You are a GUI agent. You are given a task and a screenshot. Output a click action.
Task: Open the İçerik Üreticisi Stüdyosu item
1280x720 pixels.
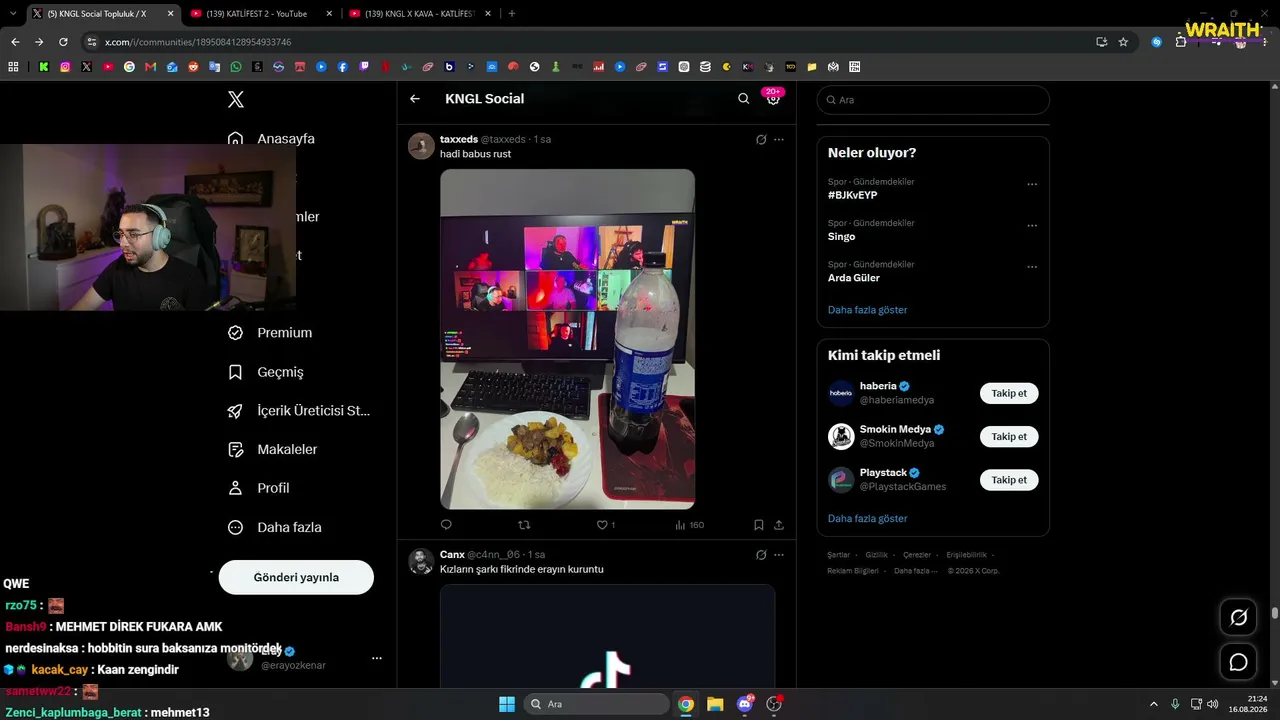pyautogui.click(x=299, y=411)
